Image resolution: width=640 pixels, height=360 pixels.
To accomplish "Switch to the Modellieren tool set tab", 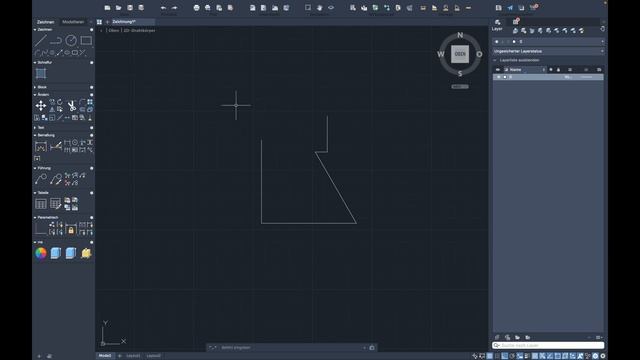I will (x=73, y=22).
